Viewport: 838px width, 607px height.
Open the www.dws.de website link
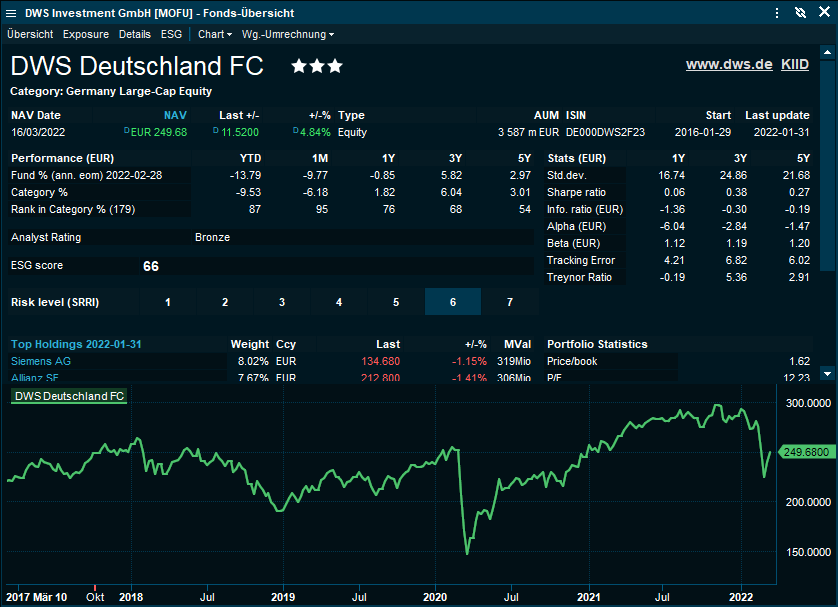click(729, 64)
